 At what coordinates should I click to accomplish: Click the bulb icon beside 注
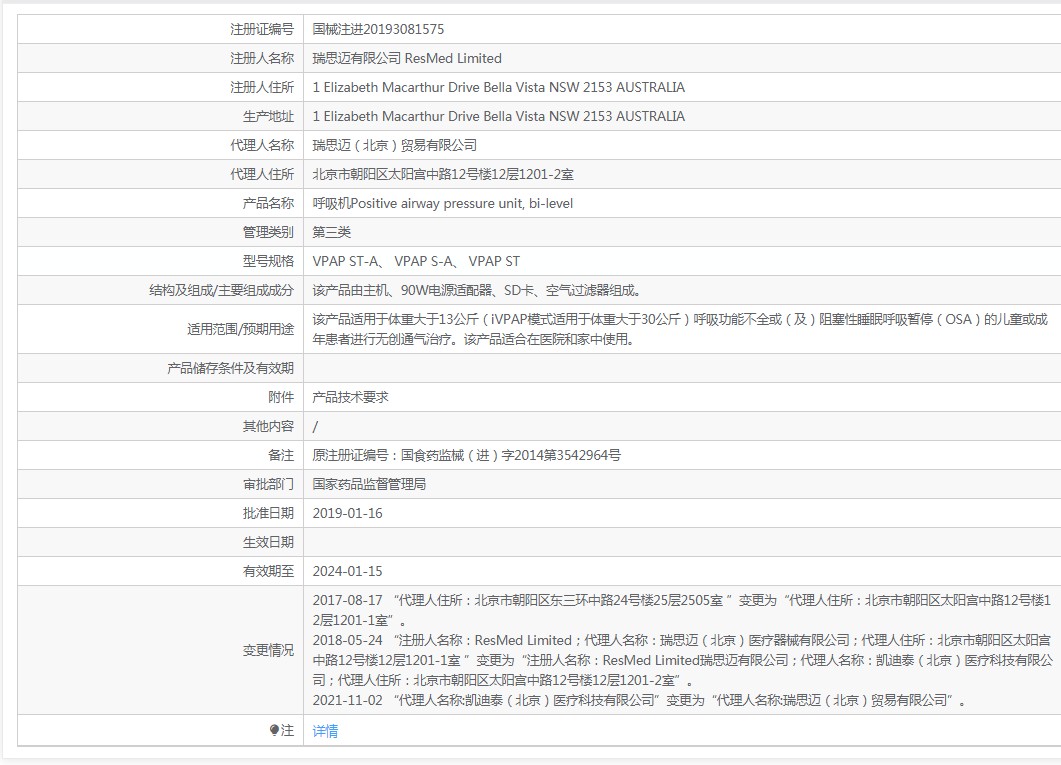tap(274, 731)
